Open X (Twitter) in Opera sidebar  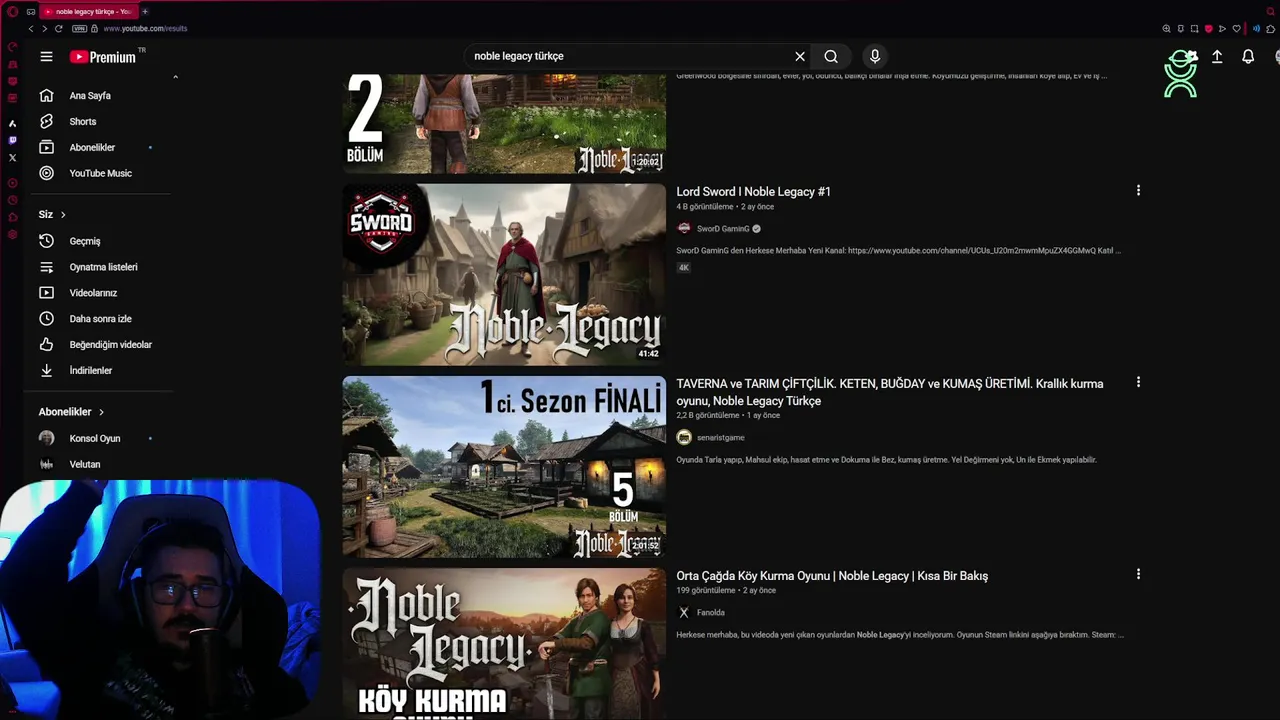click(x=12, y=158)
